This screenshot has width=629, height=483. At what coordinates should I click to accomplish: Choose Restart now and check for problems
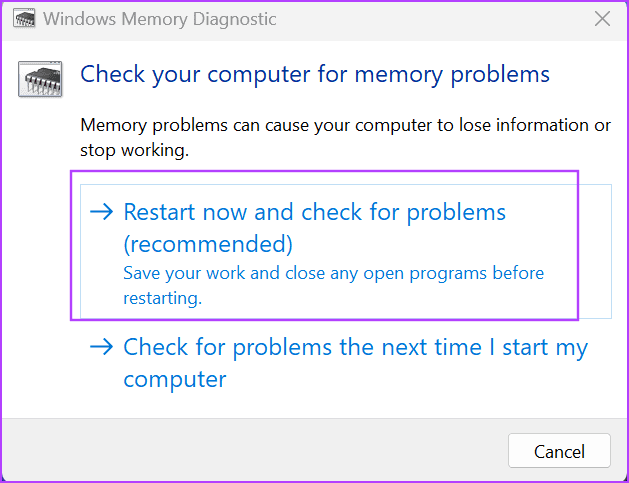click(x=314, y=212)
